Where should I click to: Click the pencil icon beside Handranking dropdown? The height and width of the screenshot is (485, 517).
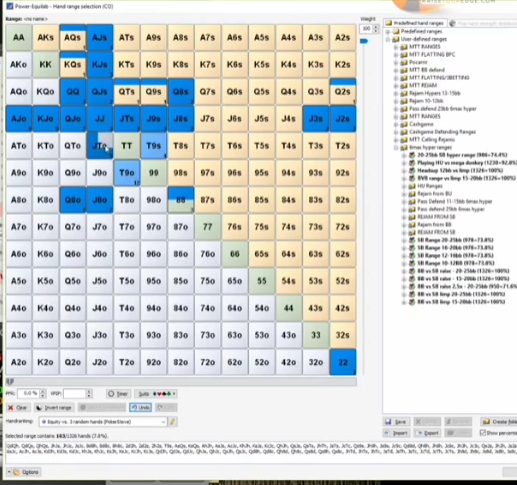[172, 422]
